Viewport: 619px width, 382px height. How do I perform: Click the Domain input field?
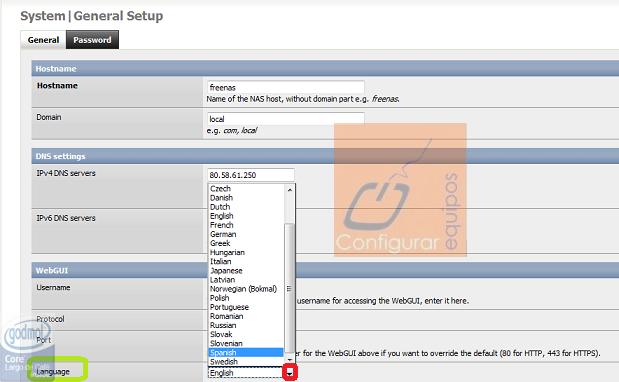[x=285, y=119]
